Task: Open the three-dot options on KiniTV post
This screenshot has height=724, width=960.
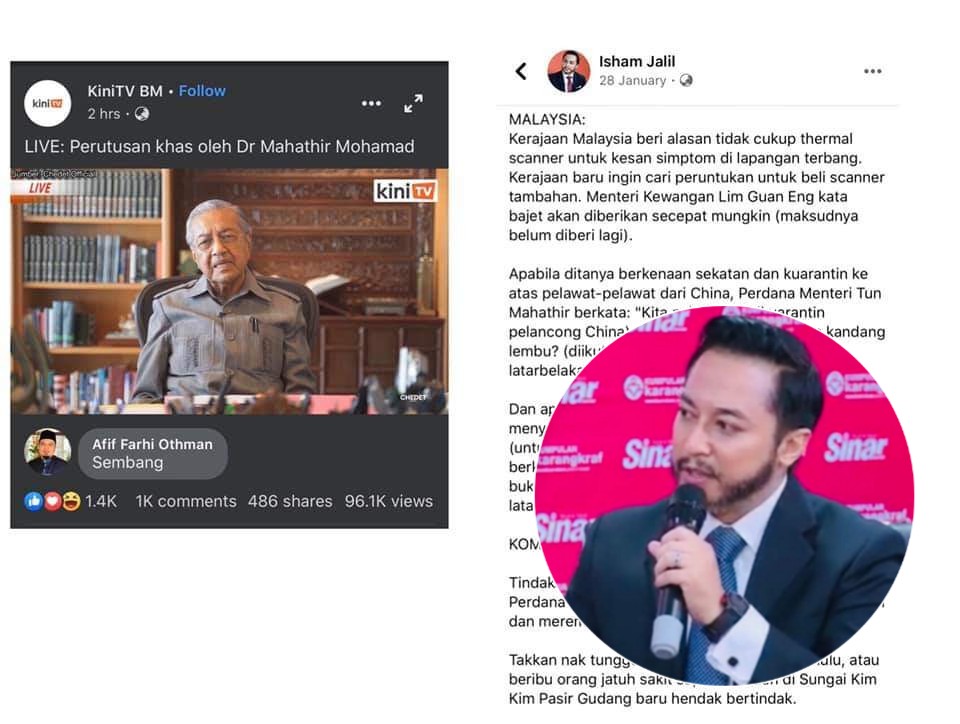Action: tap(371, 103)
